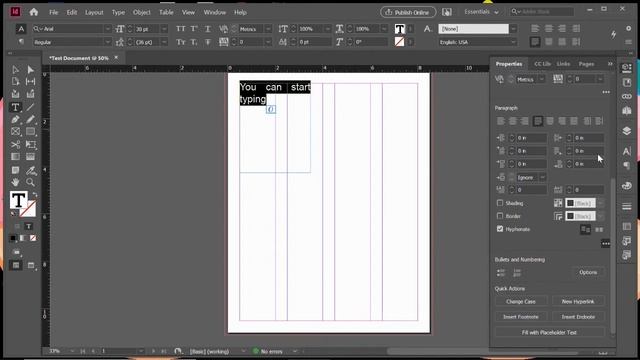Open the font size 30 pt dropdown
This screenshot has width=640, height=360.
point(164,29)
